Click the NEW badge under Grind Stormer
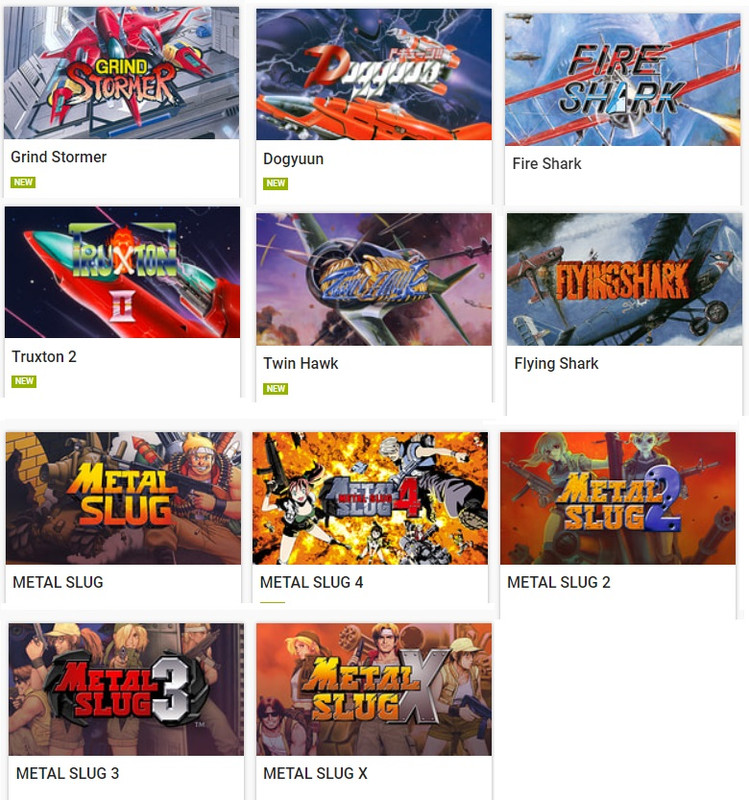 [23, 182]
